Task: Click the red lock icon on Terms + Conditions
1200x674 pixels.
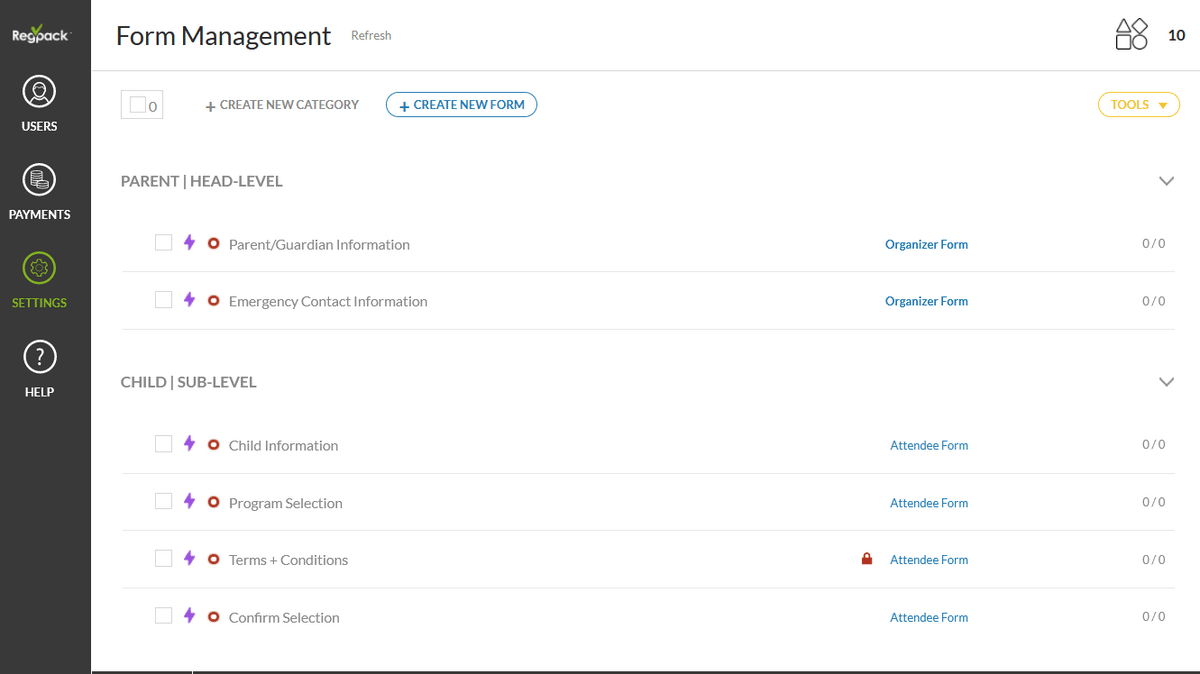Action: [x=867, y=560]
